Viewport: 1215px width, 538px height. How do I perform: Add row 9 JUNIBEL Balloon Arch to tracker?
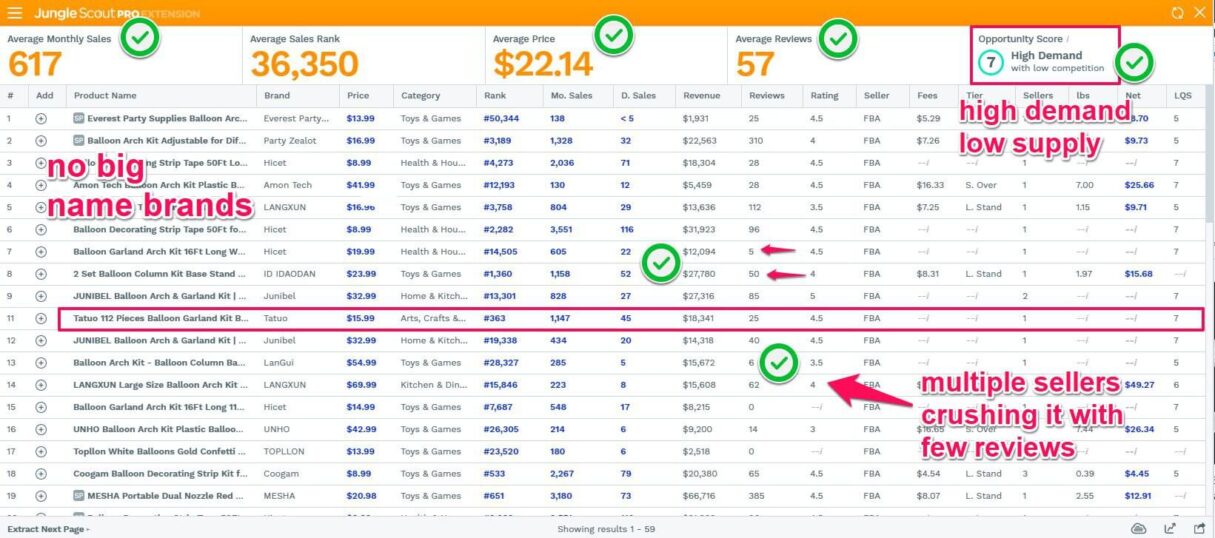click(41, 296)
